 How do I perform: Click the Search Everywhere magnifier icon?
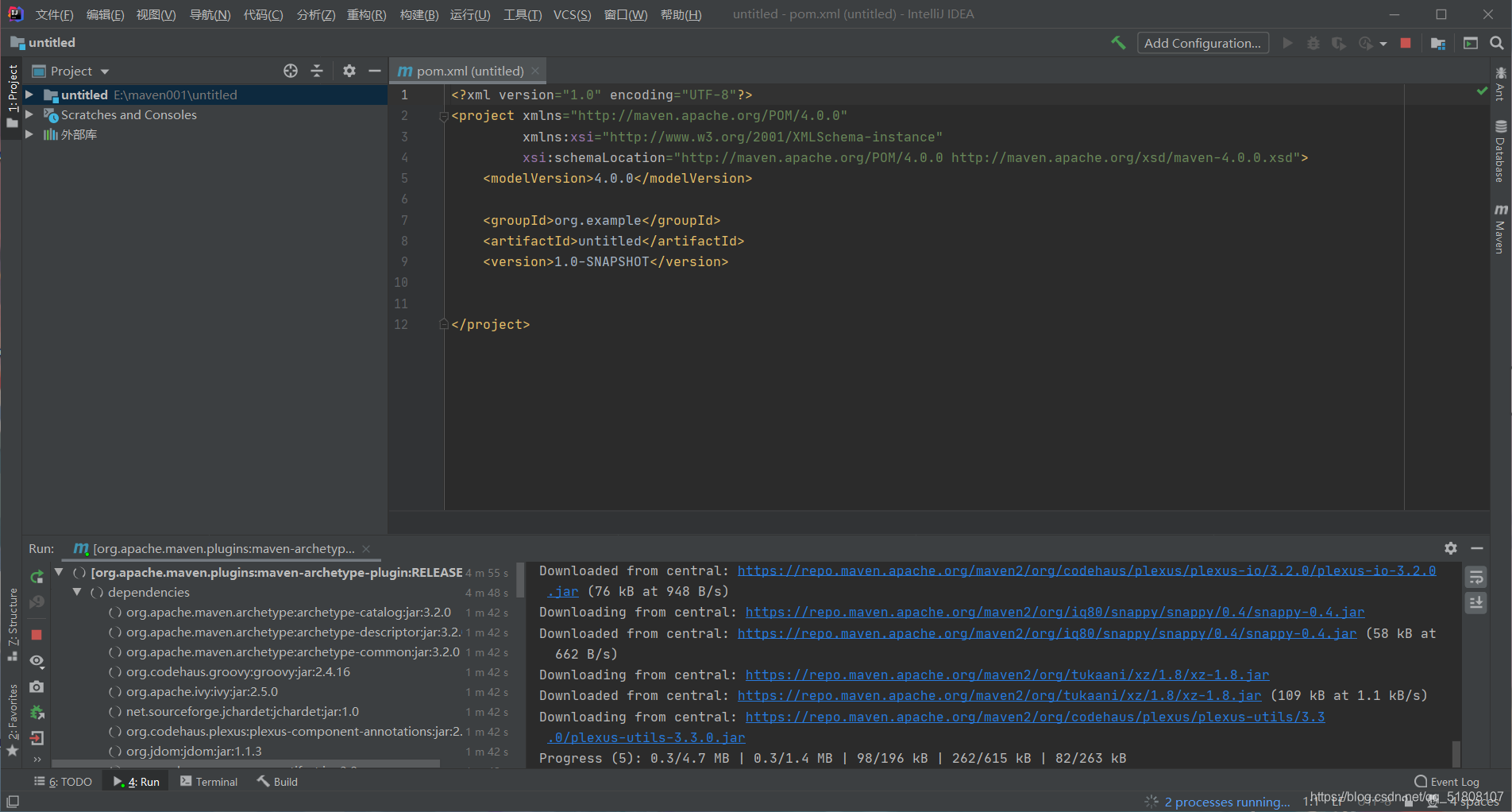click(x=1497, y=43)
